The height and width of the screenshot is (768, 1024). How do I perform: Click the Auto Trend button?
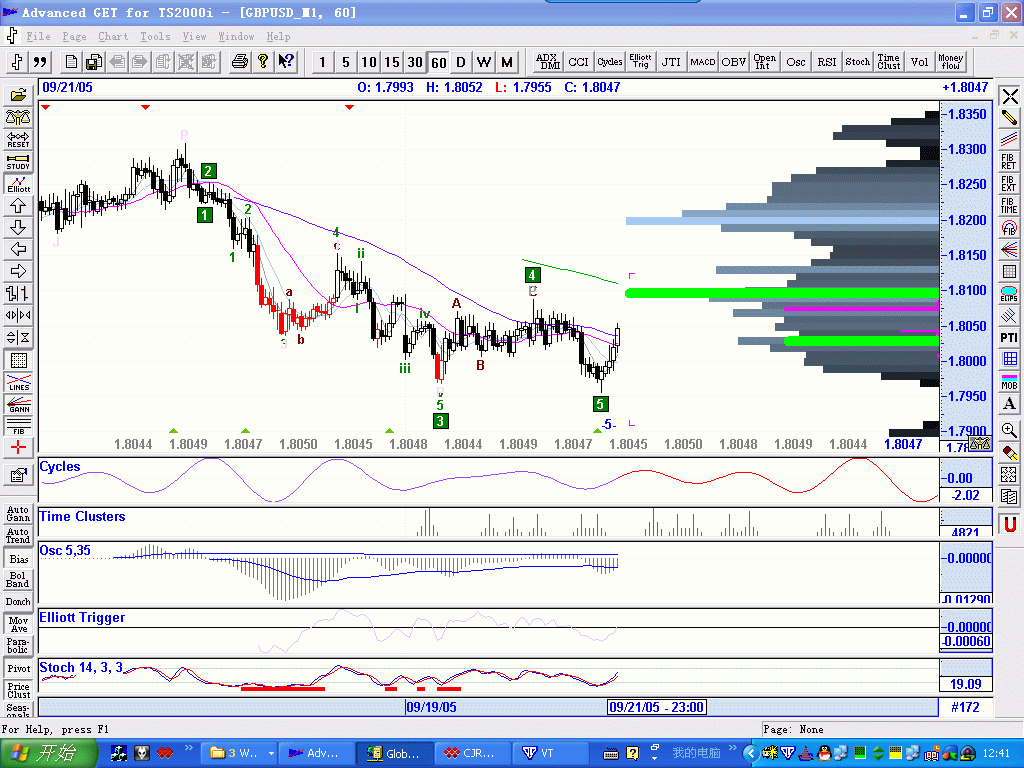pos(18,536)
